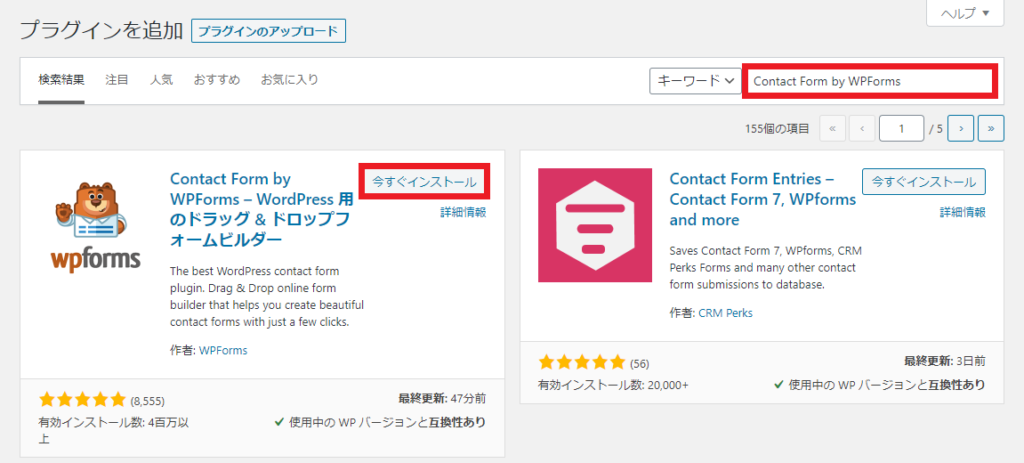Jump to last page of results
Viewport: 1024px width, 463px height.
(x=991, y=129)
